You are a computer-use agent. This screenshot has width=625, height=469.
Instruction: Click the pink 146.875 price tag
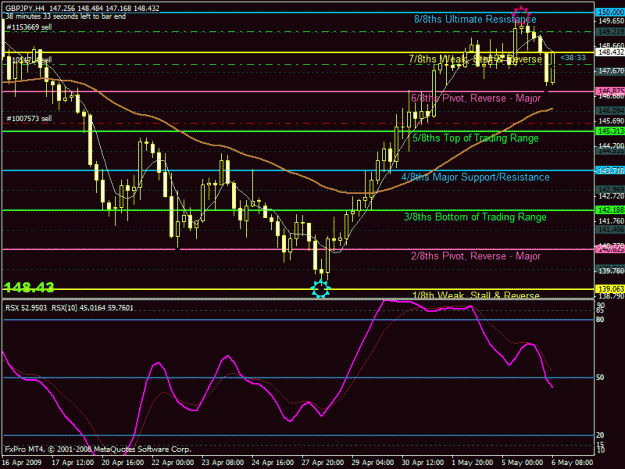(x=610, y=91)
